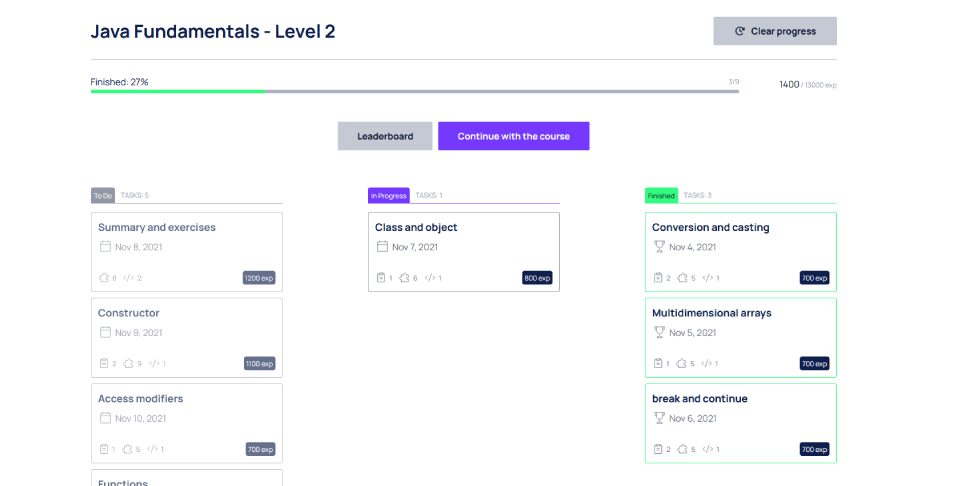Viewport: 972px width, 486px height.
Task: Click the 1200 exp badge on Summary and exercises
Action: [x=259, y=278]
